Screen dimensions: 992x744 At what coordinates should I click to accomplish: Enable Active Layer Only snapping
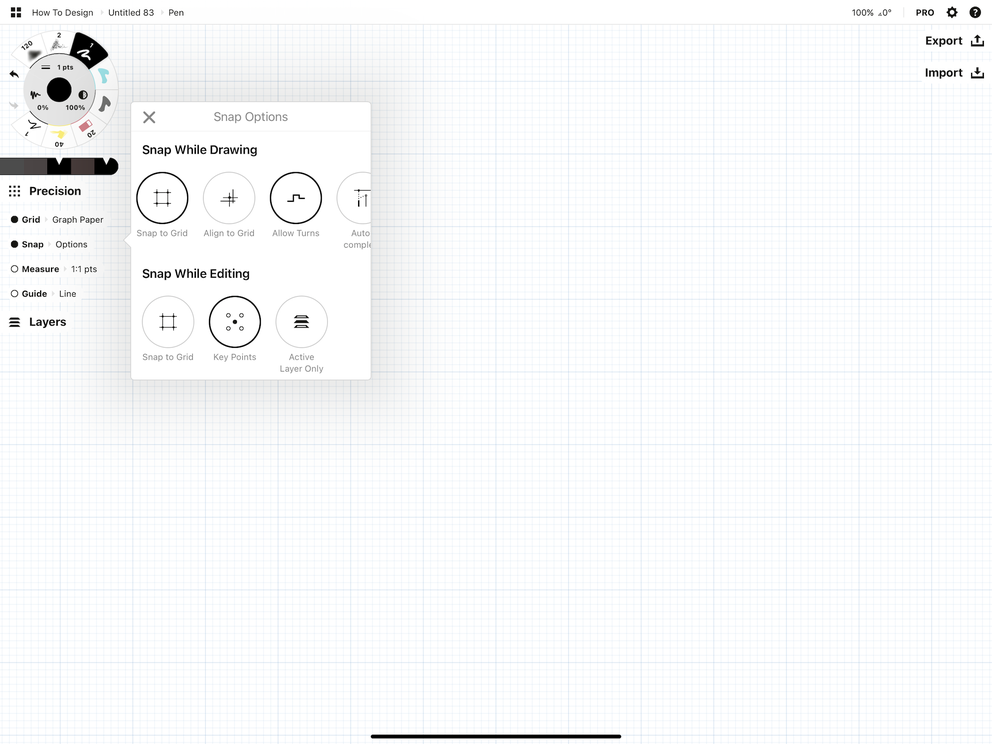(301, 322)
